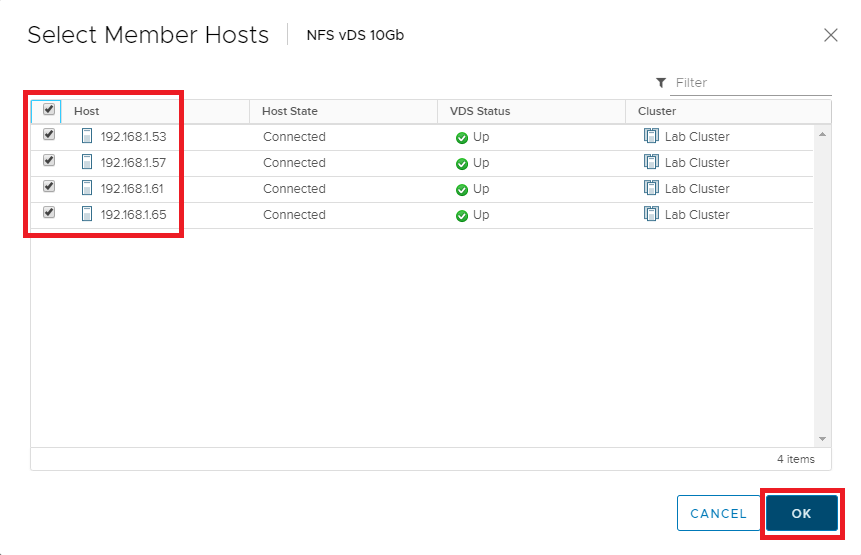Click the Lab Cluster icon in first row

pos(651,136)
